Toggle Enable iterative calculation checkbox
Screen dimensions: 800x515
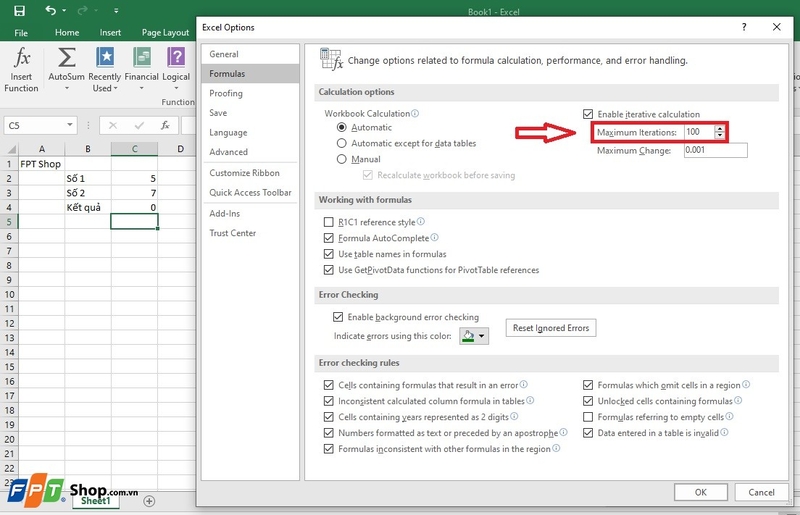click(x=588, y=114)
